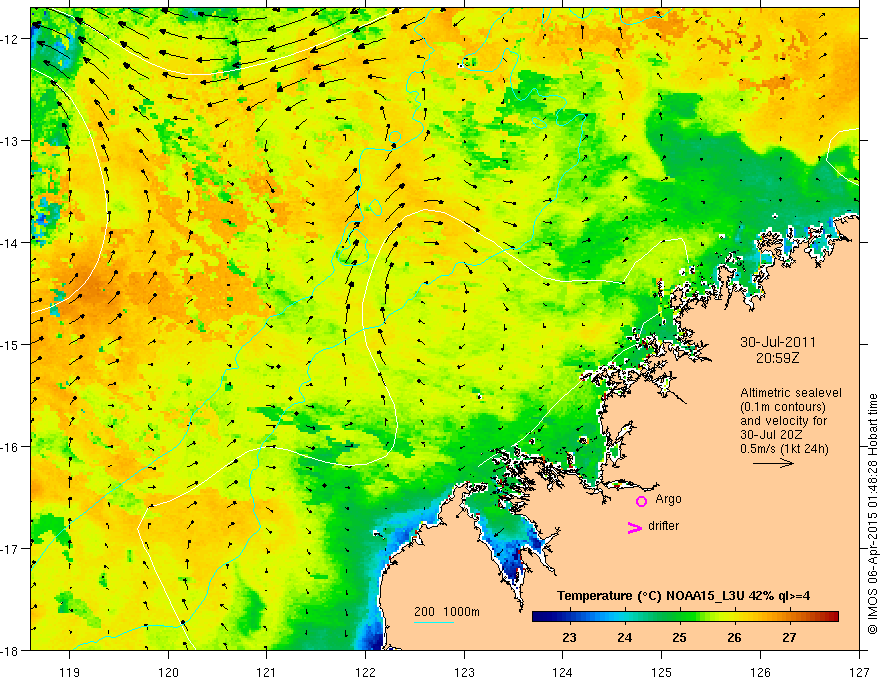Click the latitude label -18
This screenshot has height=680, width=880.
[x=10, y=650]
